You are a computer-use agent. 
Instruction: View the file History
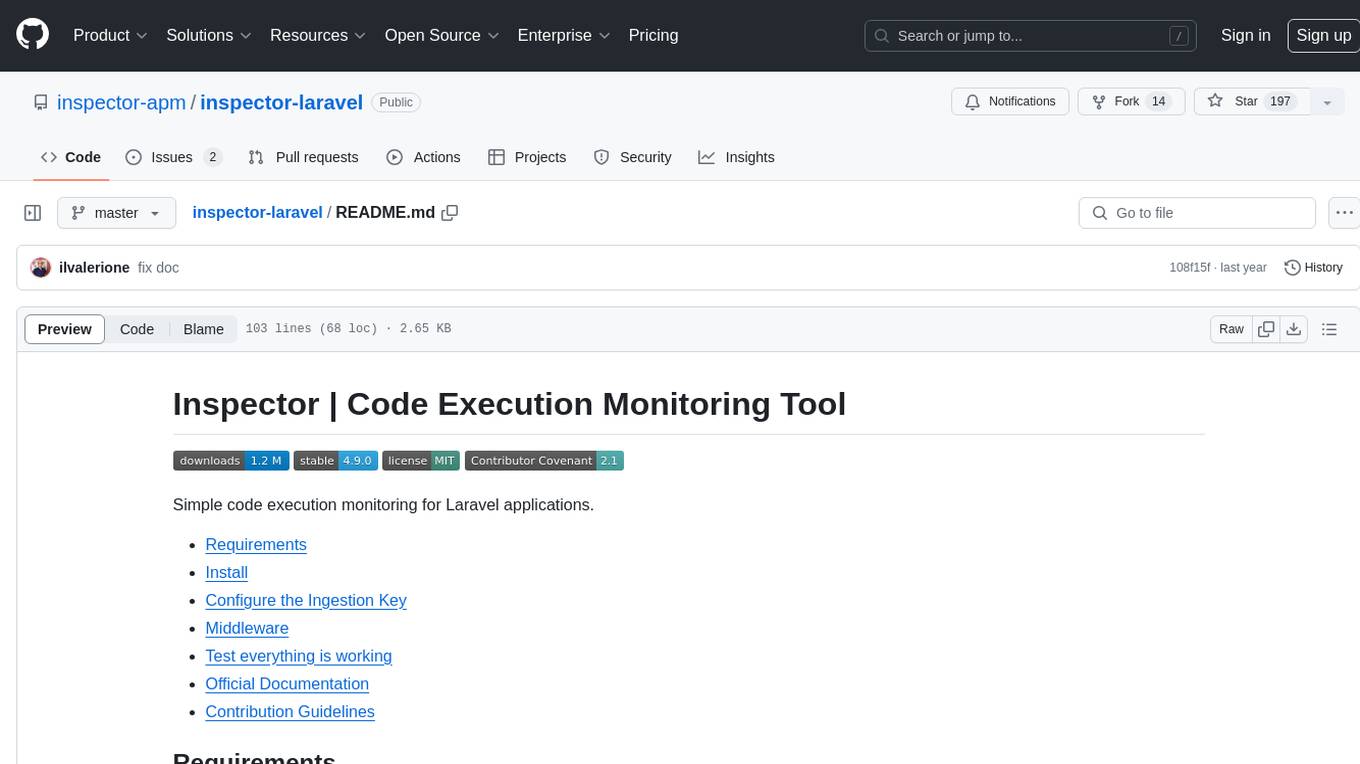click(x=1313, y=268)
